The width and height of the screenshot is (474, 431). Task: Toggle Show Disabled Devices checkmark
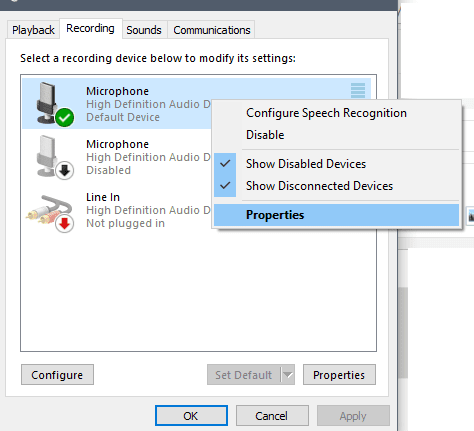[x=225, y=163]
